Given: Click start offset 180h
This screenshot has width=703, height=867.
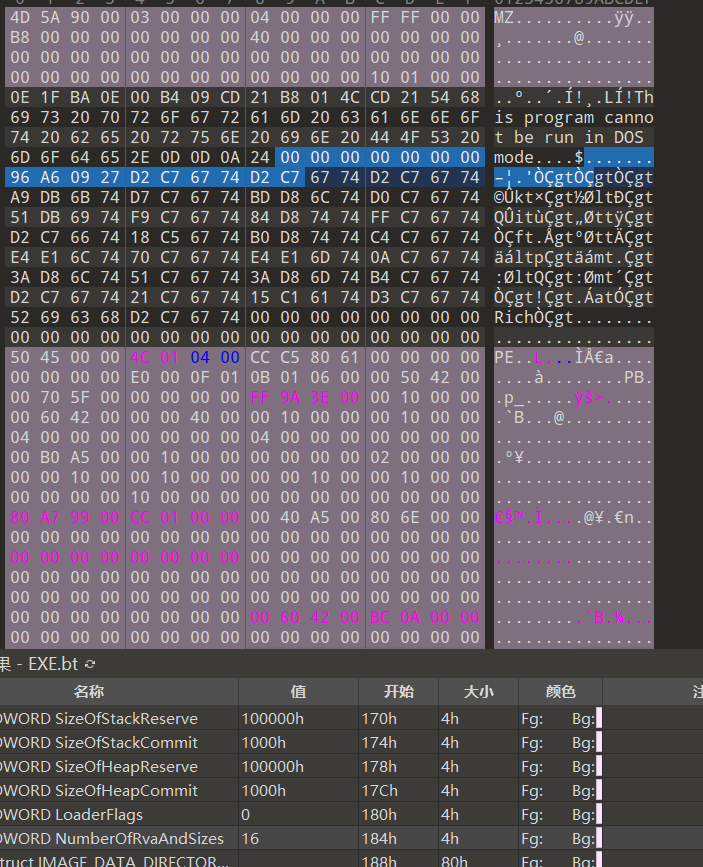Looking at the screenshot, I should [379, 814].
